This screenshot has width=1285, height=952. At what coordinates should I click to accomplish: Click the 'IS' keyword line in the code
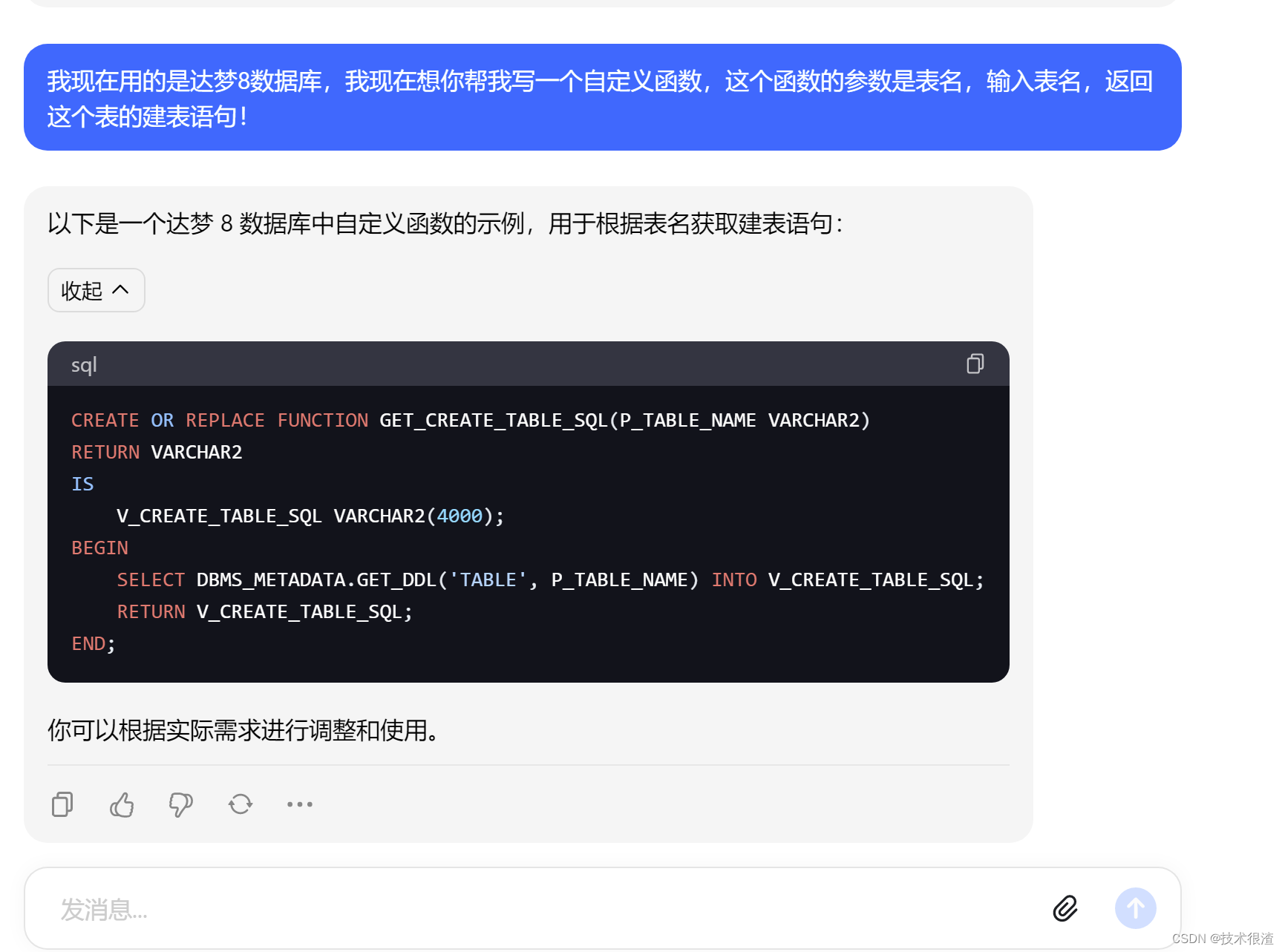pyautogui.click(x=82, y=484)
